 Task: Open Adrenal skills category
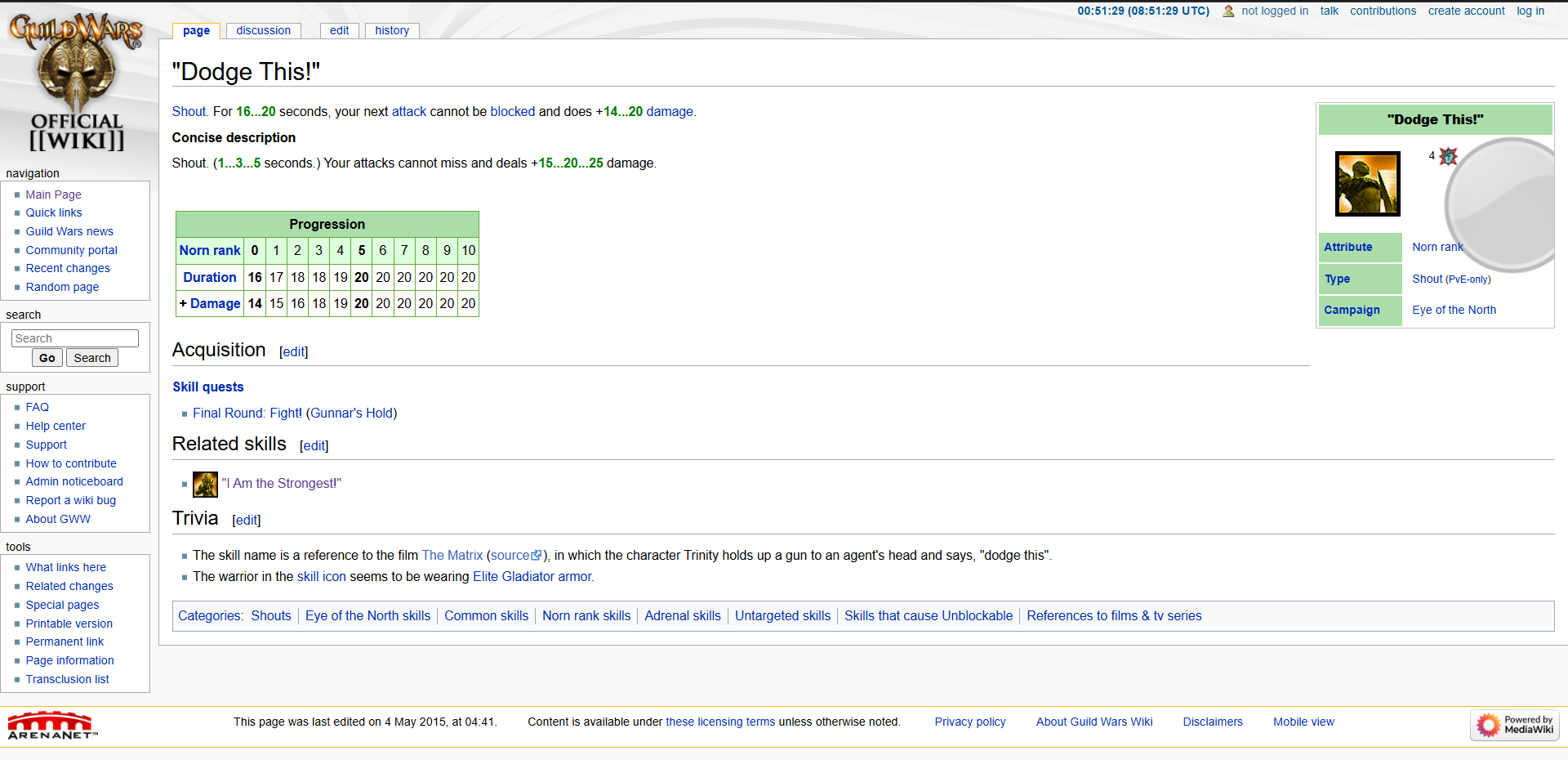(x=683, y=615)
